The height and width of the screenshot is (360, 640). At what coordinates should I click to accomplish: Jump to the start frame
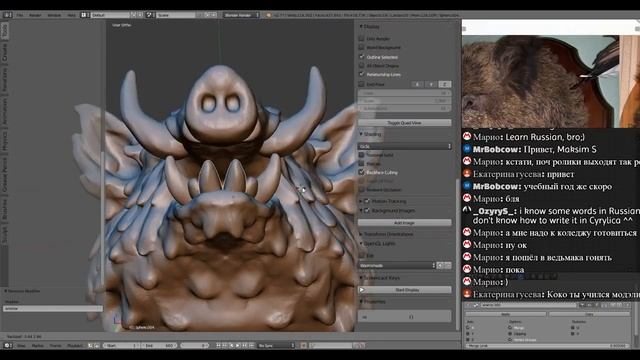point(218,345)
